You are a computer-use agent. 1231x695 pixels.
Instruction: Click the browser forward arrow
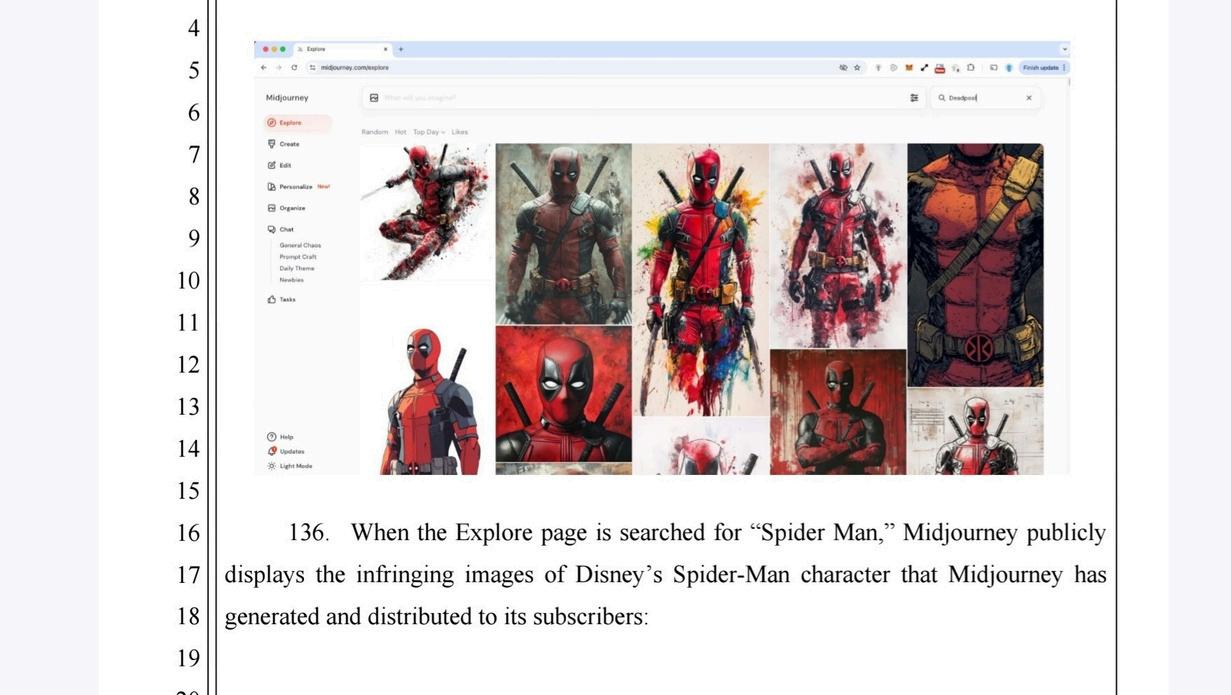point(279,68)
